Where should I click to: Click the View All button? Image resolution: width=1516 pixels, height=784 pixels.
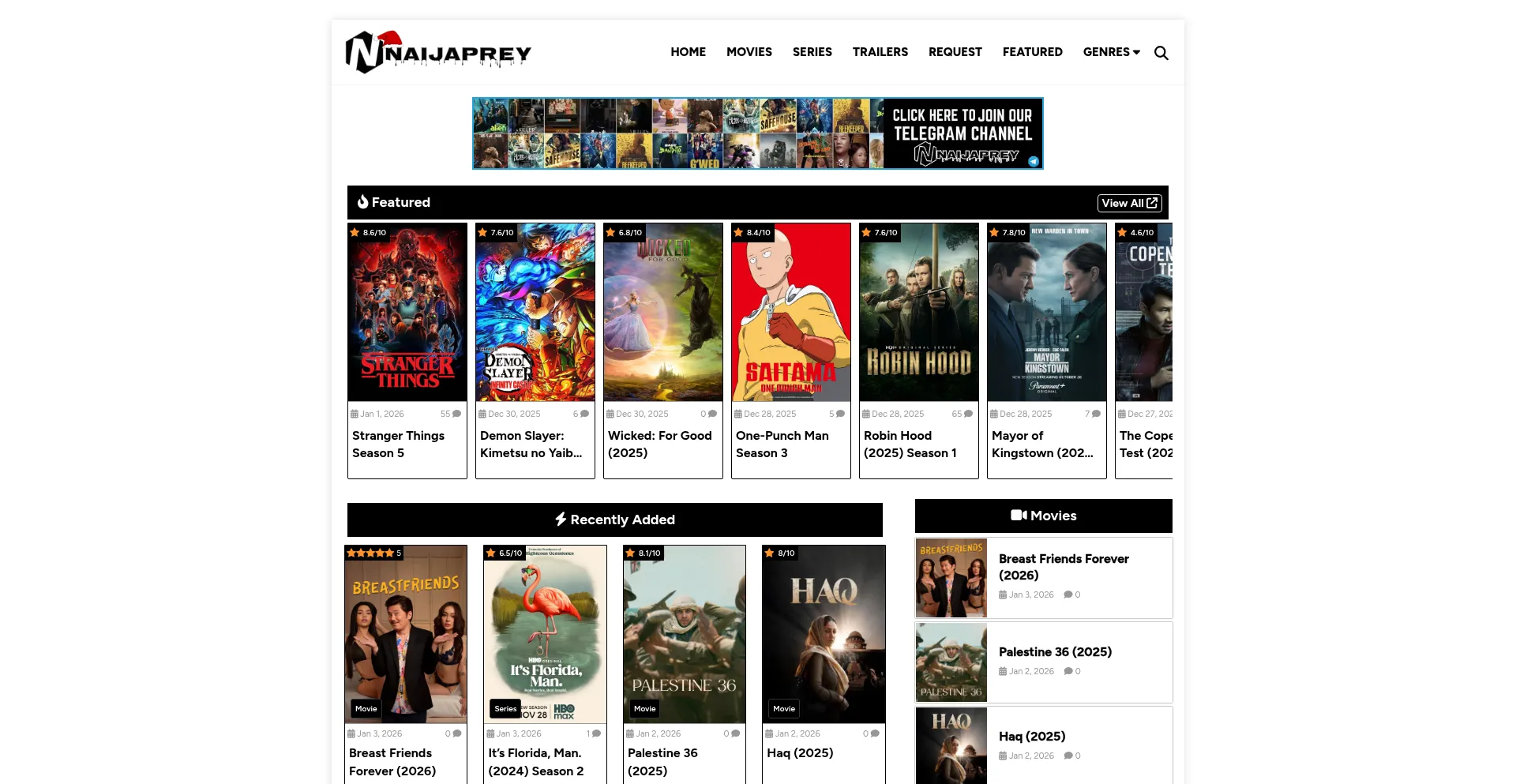[1129, 203]
